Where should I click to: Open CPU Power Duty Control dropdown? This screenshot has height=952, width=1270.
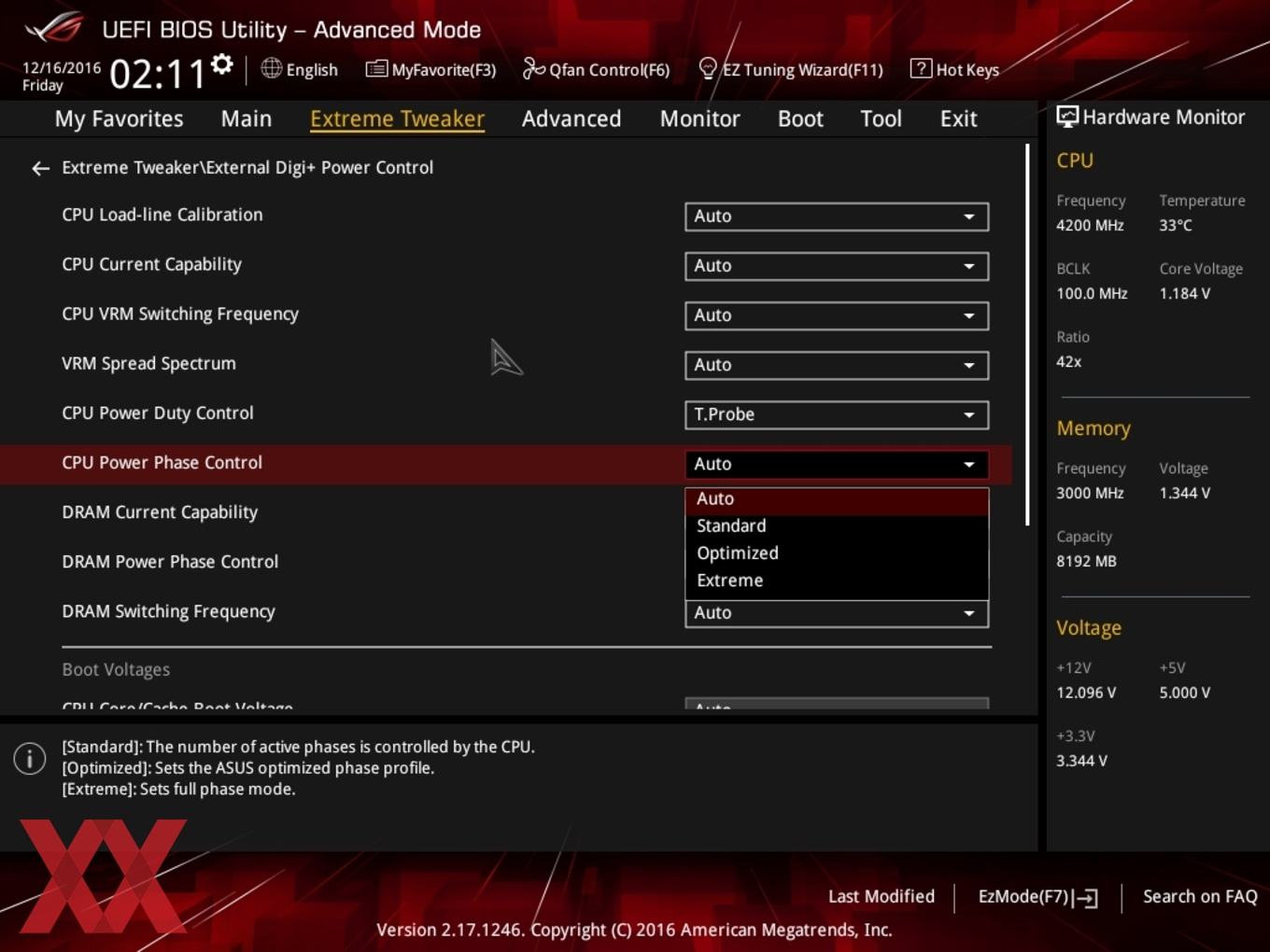tap(837, 414)
